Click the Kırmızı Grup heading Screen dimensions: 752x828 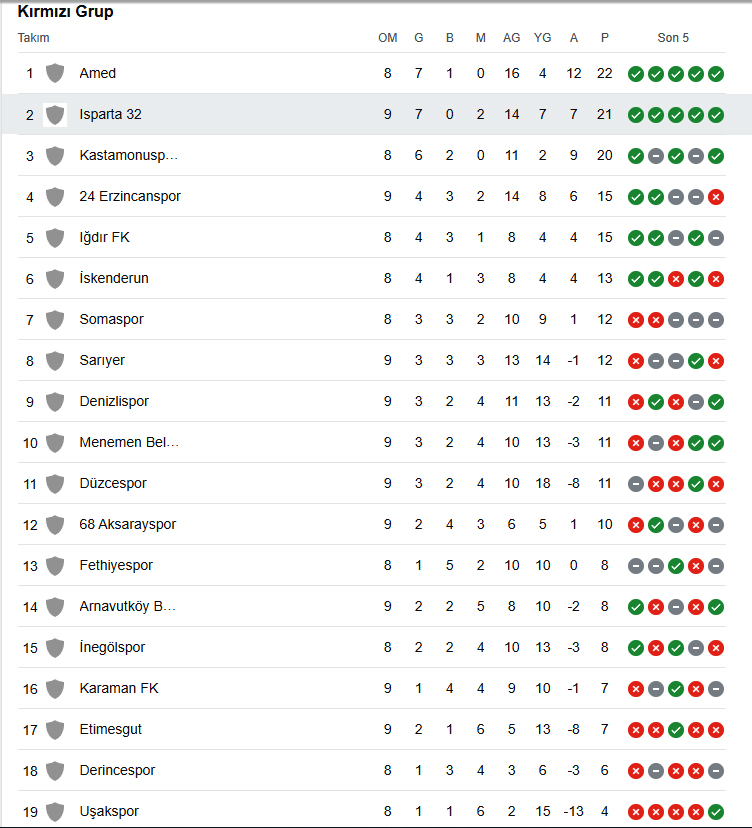(65, 11)
